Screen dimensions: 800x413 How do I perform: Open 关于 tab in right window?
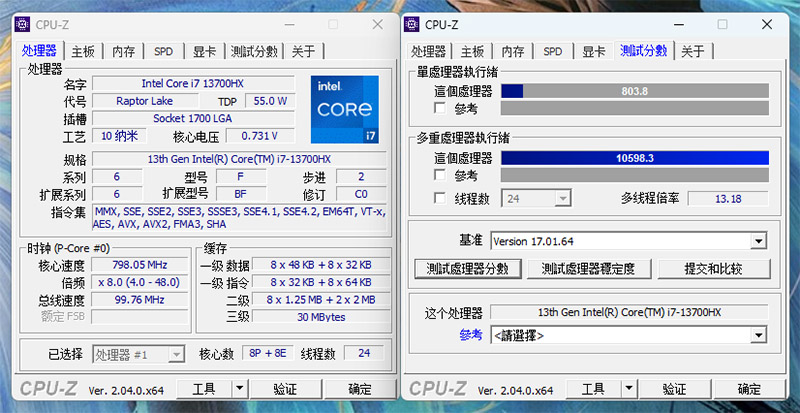click(x=693, y=51)
